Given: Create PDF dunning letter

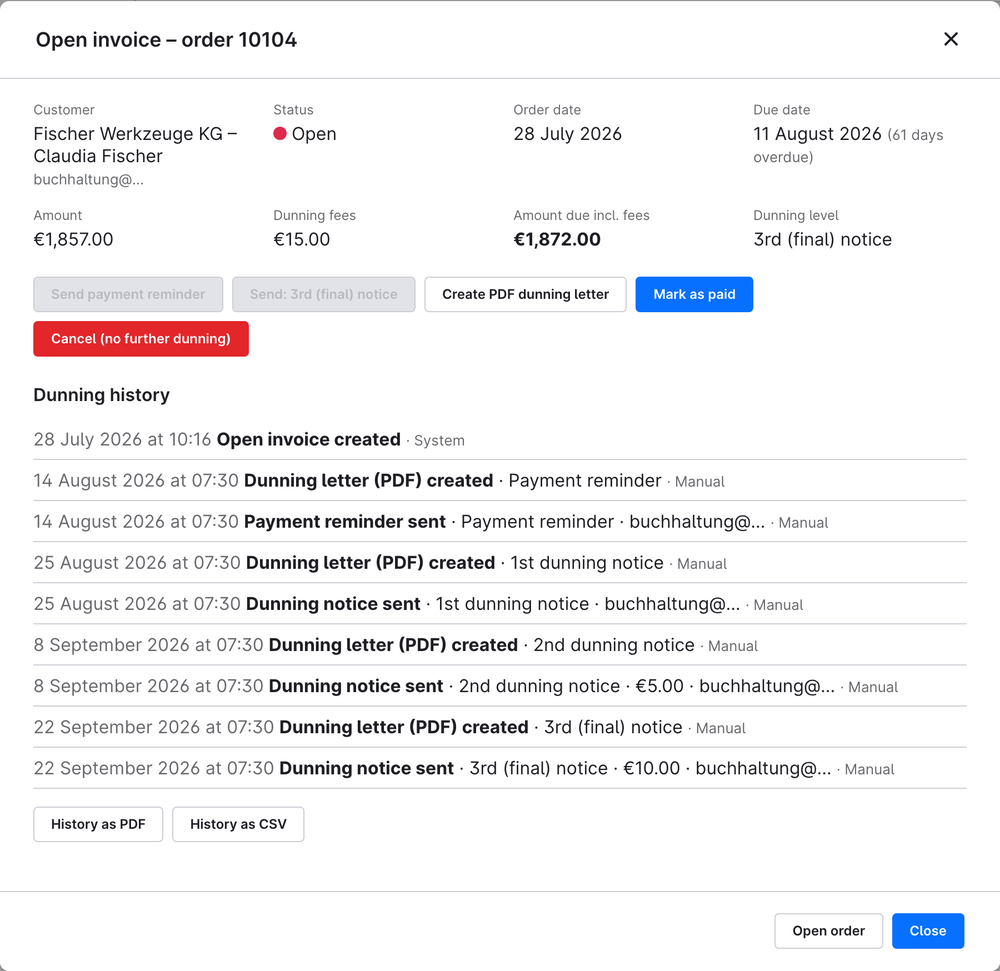Looking at the screenshot, I should click(x=526, y=294).
